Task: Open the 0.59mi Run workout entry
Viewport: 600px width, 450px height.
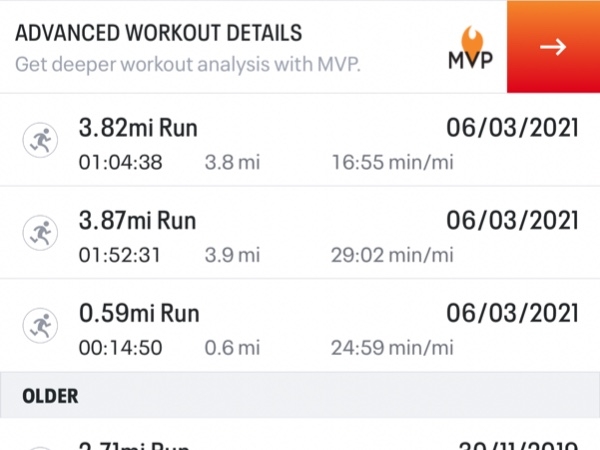Action: 300,326
